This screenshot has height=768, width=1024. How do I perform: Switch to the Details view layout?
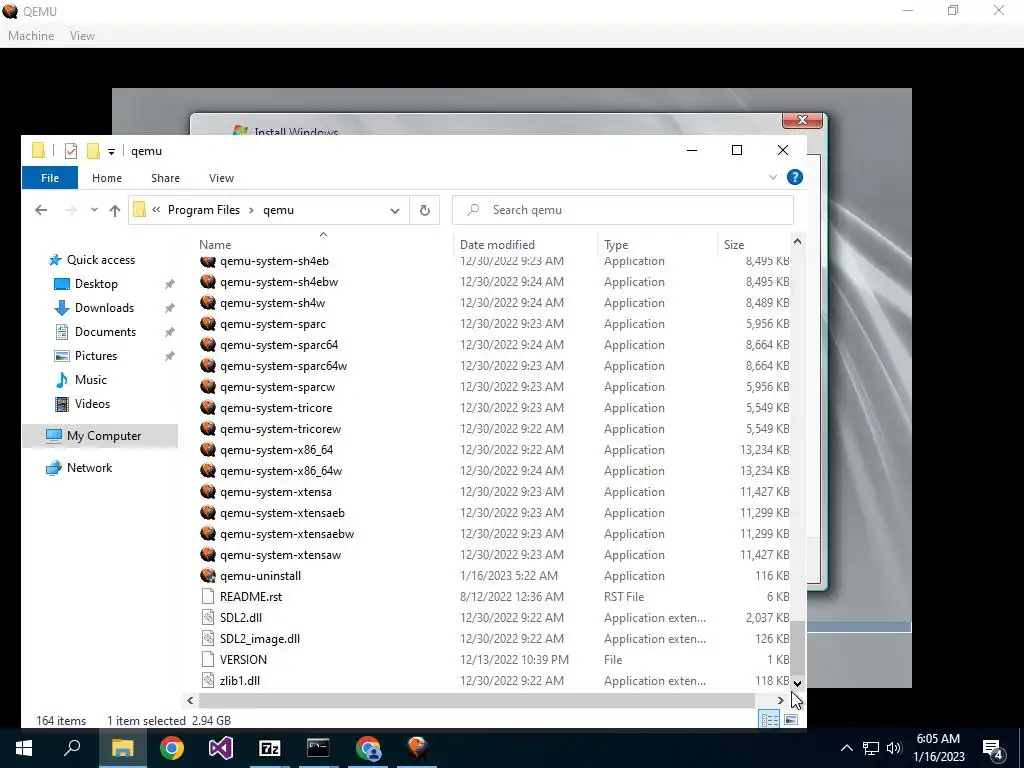[x=769, y=720]
